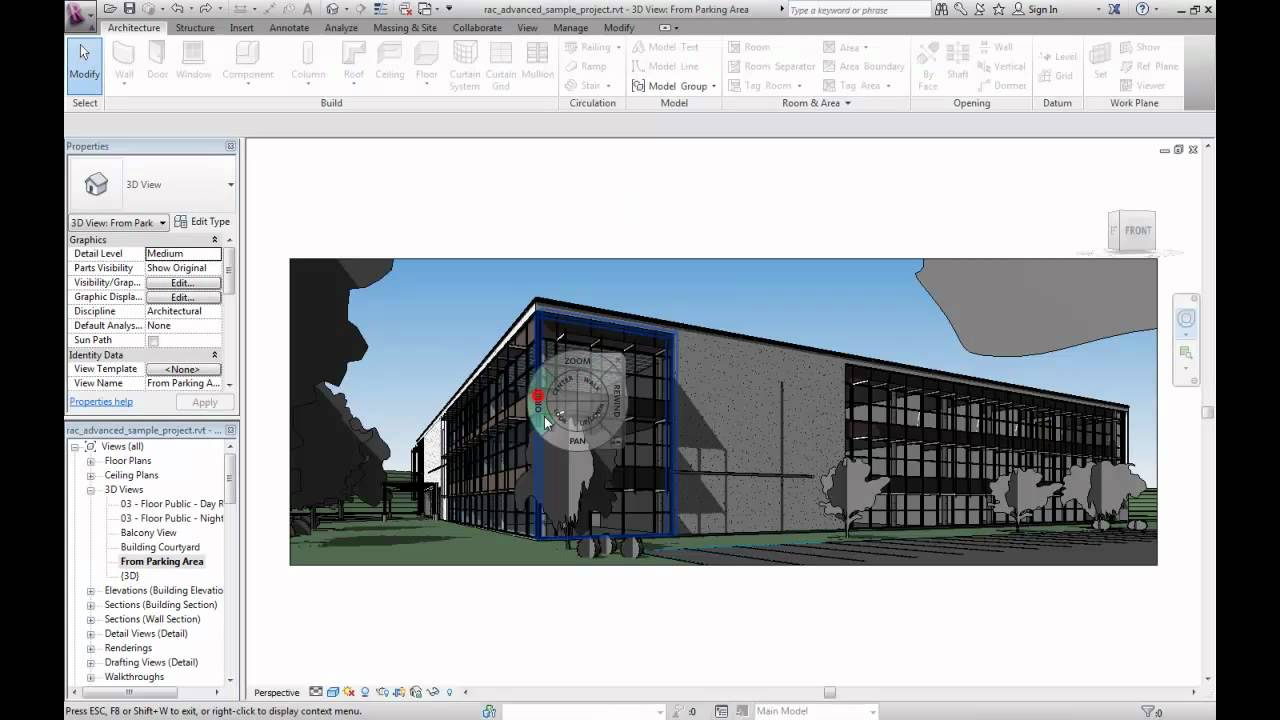Click the binoculars search icon
Screen dimensions: 1280x720
[941, 9]
